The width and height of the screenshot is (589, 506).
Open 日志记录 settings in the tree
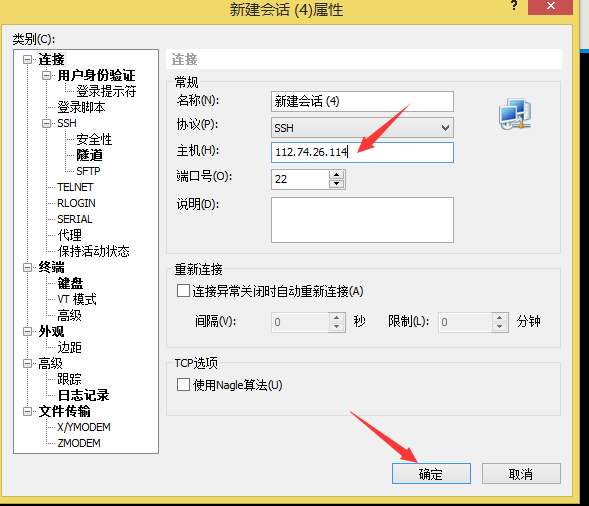tap(83, 395)
